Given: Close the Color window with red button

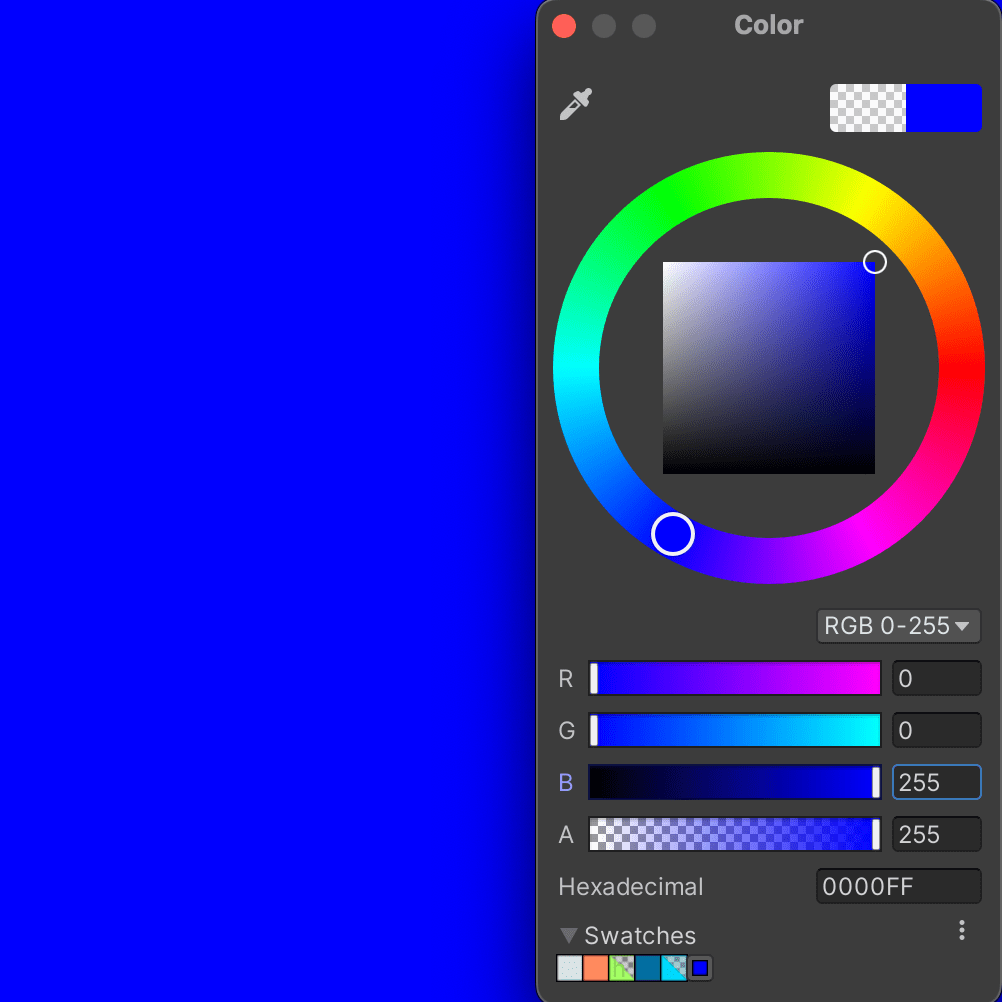Looking at the screenshot, I should [564, 26].
